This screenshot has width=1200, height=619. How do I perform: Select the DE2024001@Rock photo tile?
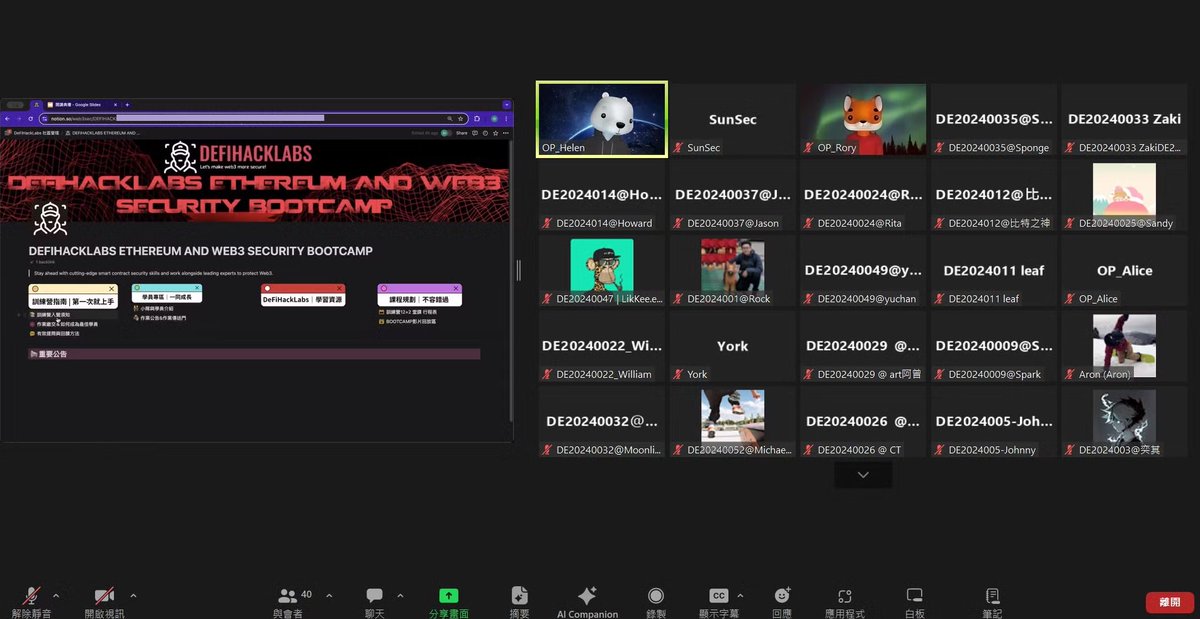pos(733,271)
